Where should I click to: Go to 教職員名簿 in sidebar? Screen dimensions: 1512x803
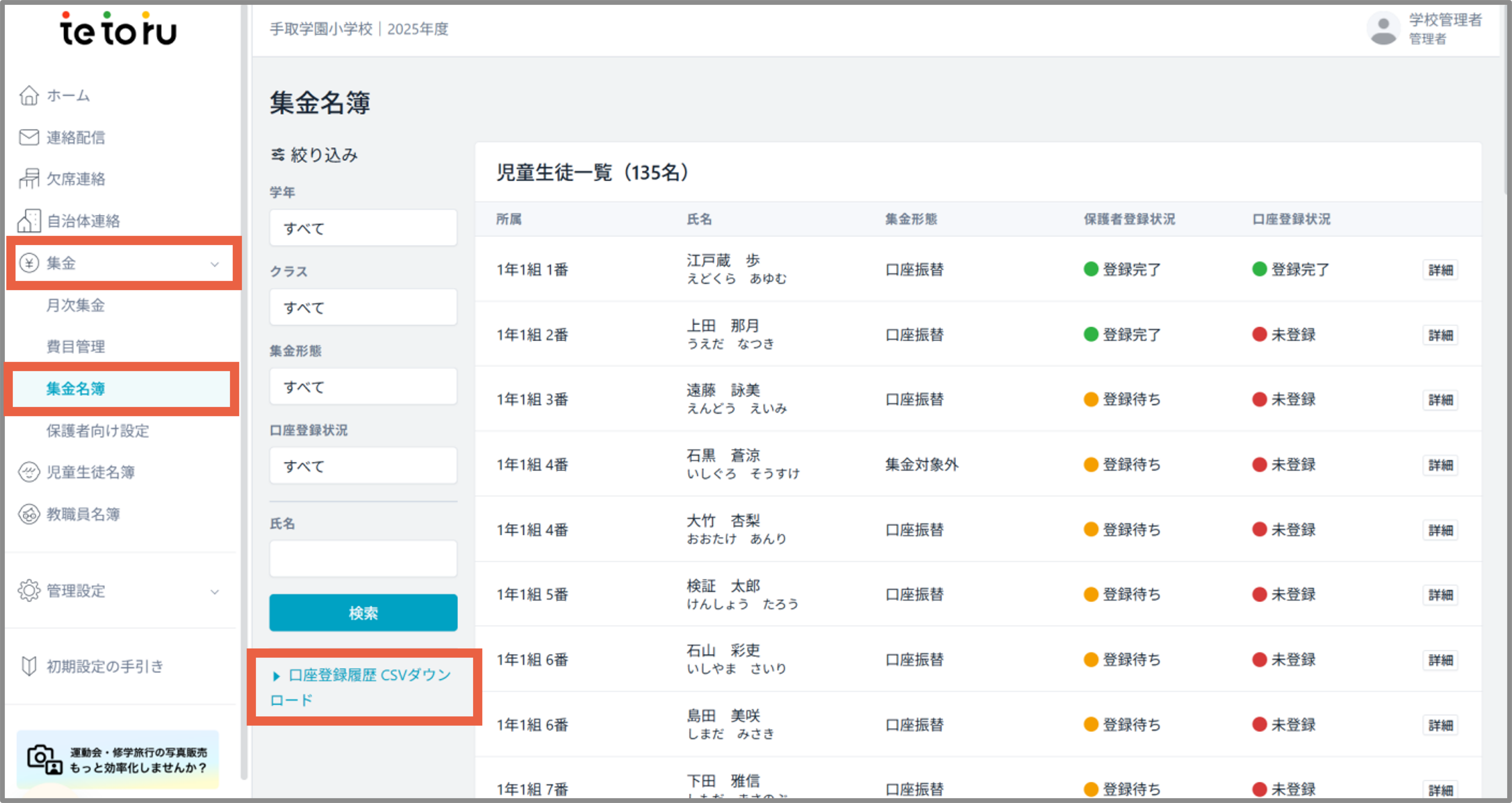[x=83, y=514]
